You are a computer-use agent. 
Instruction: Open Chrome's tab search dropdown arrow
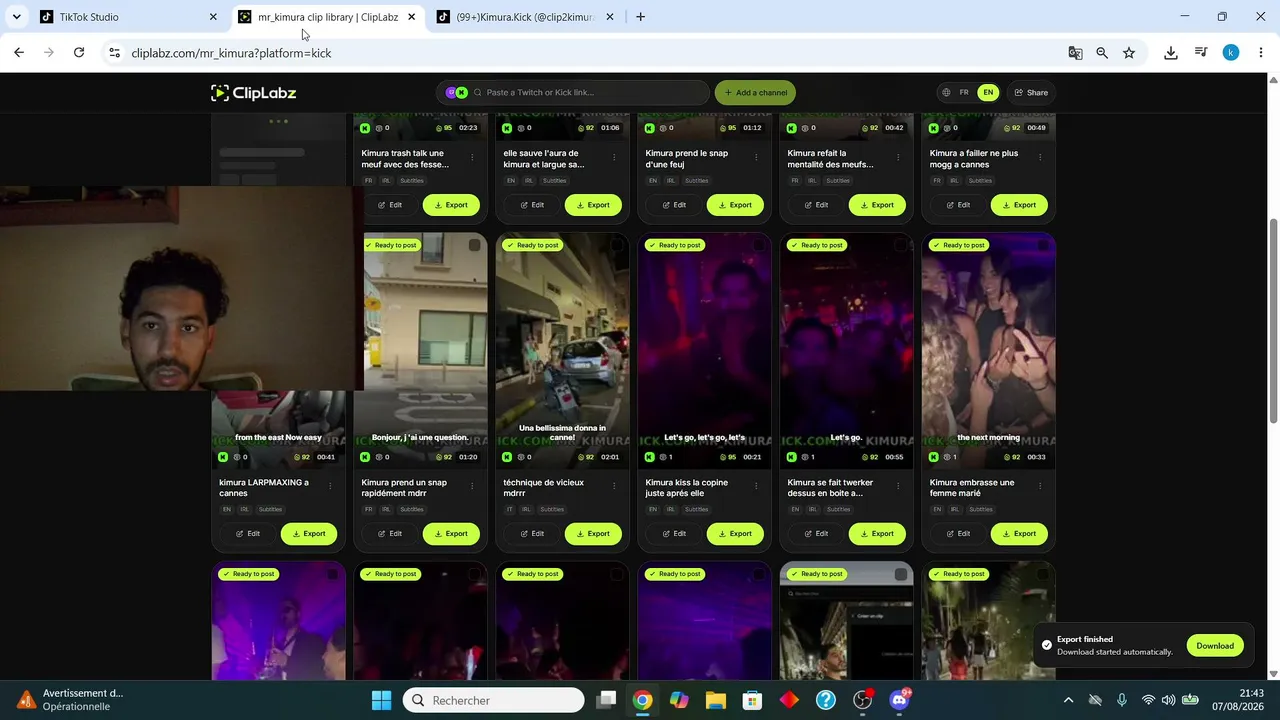(16, 17)
